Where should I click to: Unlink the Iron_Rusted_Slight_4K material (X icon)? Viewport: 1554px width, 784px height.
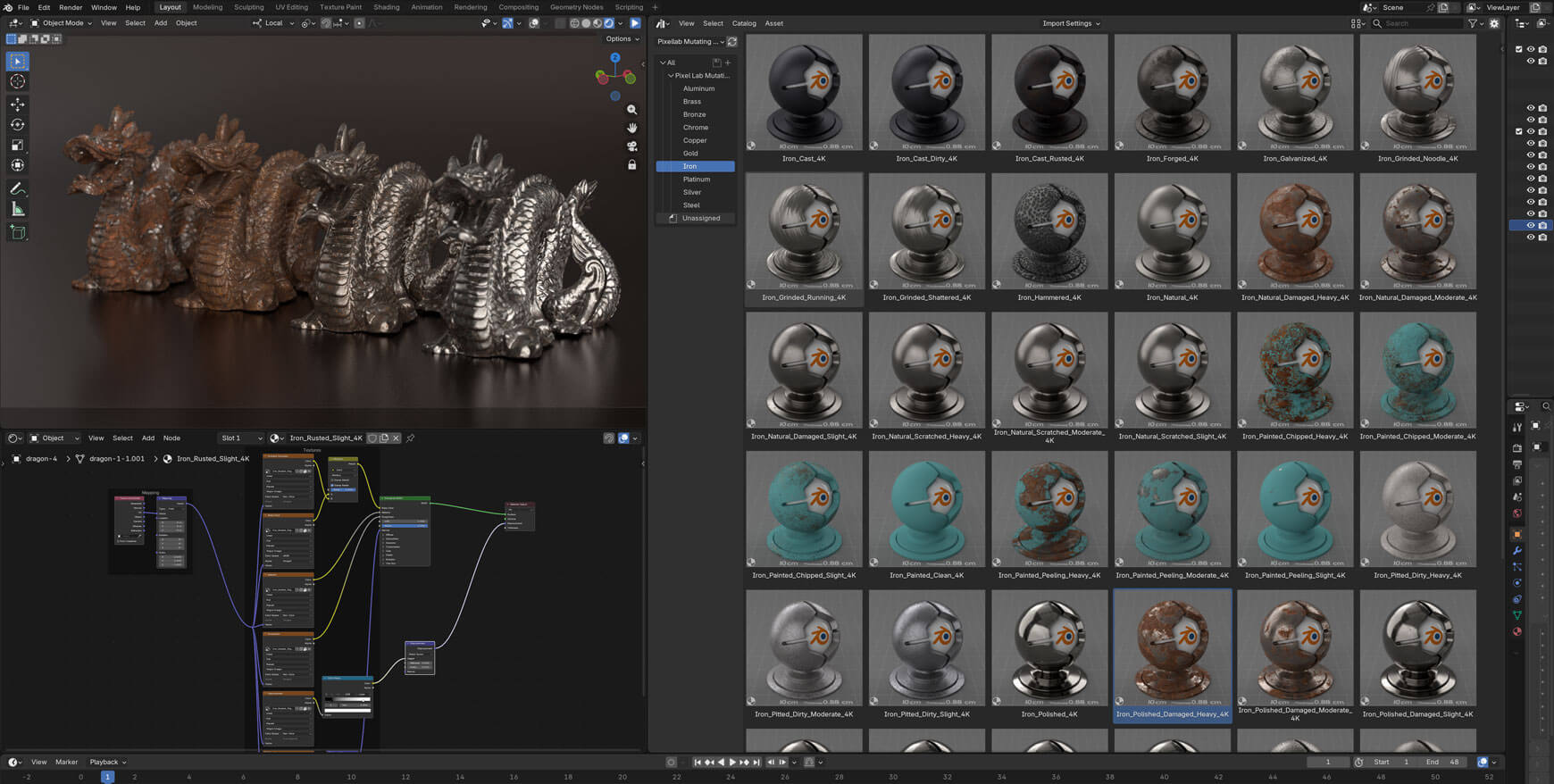coord(396,438)
